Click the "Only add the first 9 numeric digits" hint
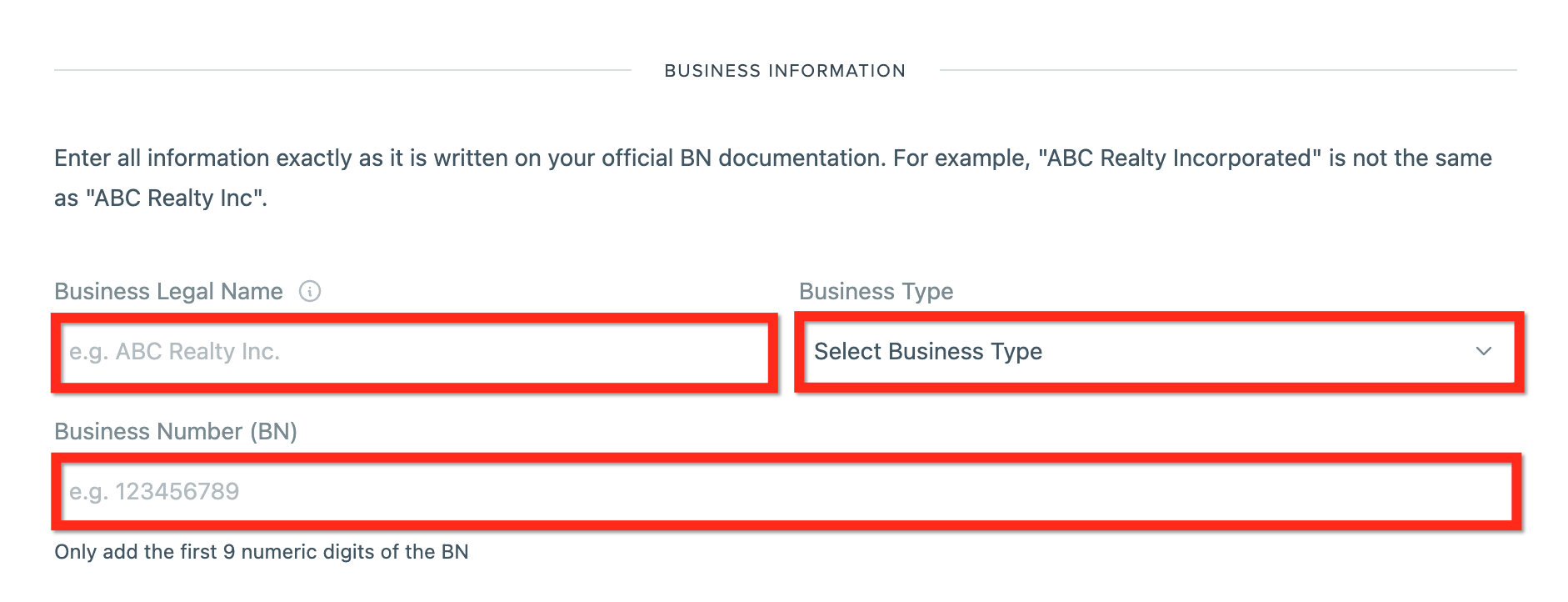Screen dimensions: 1568x602 tap(262, 552)
